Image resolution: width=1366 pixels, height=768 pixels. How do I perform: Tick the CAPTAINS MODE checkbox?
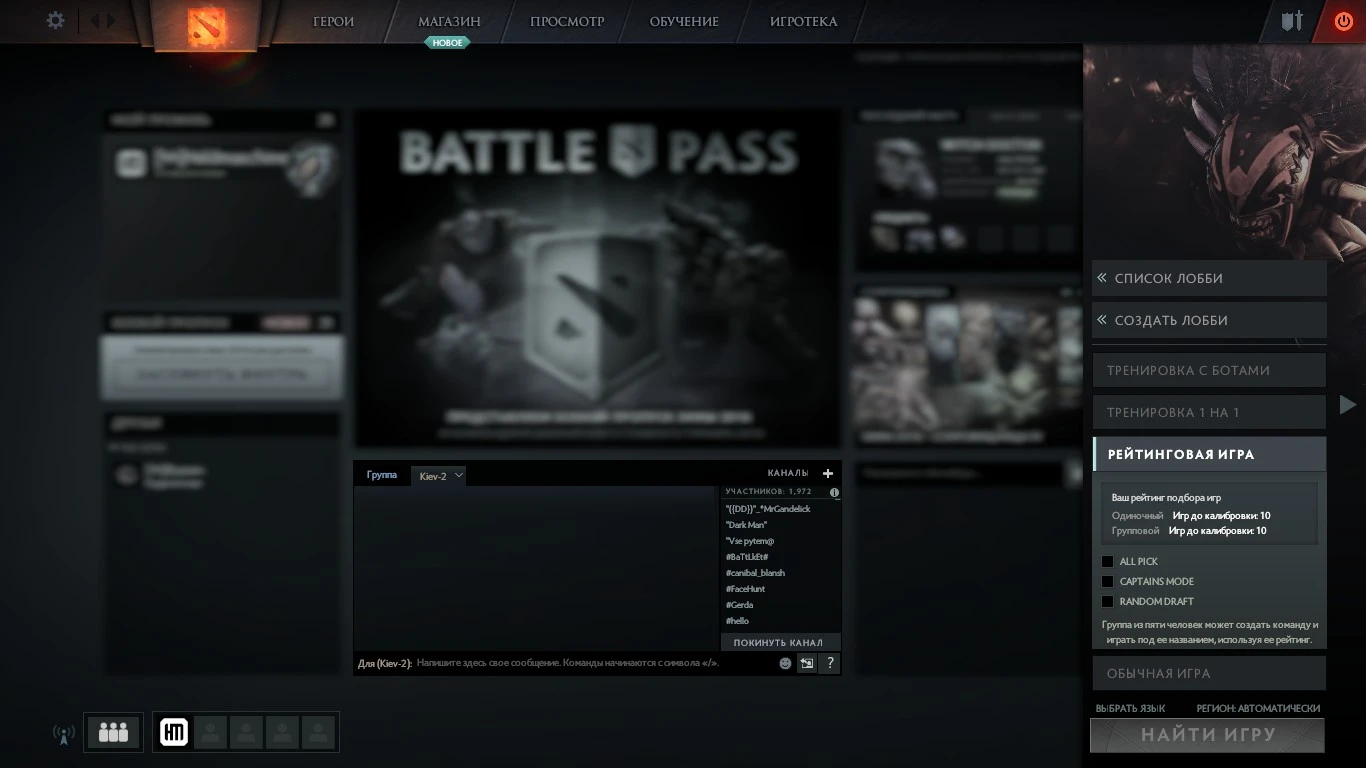point(1107,582)
